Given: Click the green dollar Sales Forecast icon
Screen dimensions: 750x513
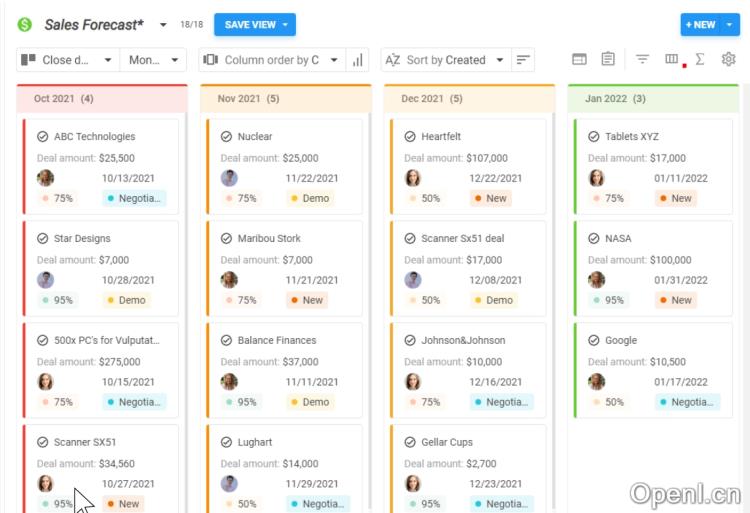Looking at the screenshot, I should (25, 25).
